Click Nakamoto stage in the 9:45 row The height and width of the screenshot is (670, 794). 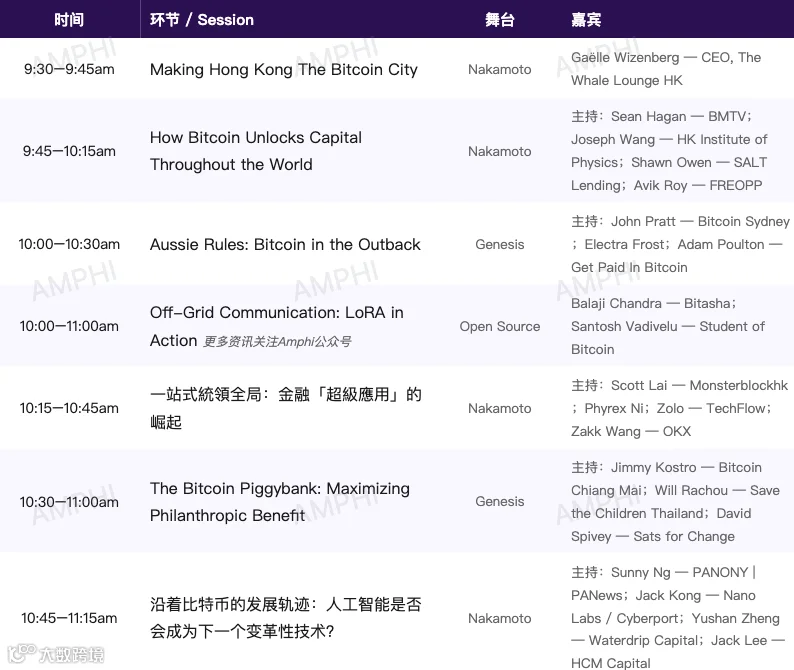click(500, 151)
